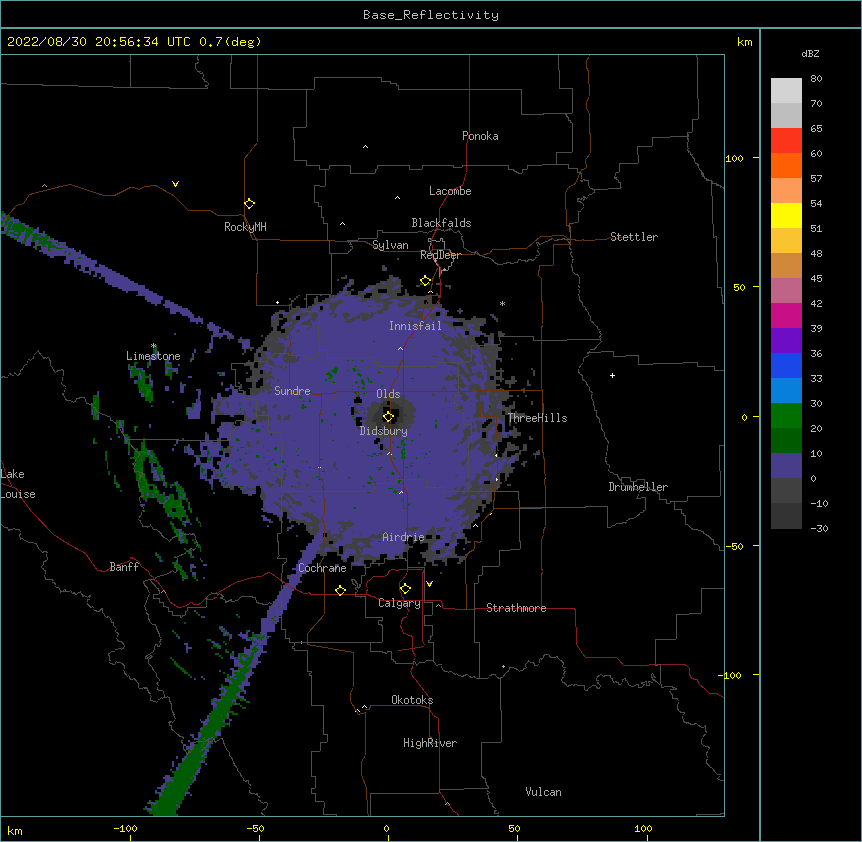Click the Airdrie city label
This screenshot has width=862, height=842.
[x=404, y=537]
